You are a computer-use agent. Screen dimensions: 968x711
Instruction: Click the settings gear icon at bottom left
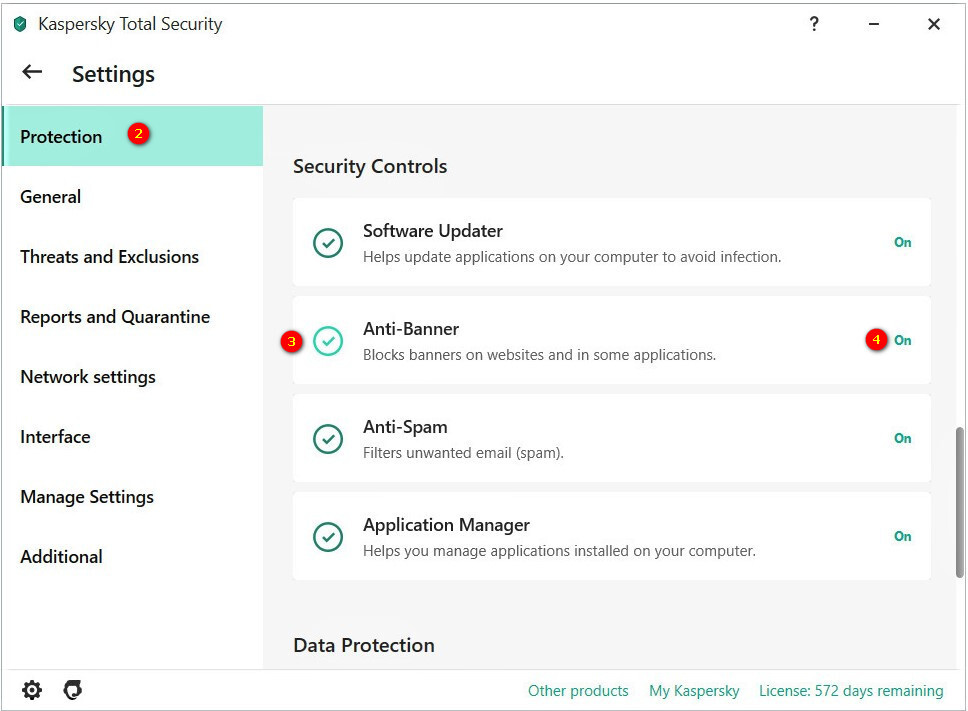point(32,690)
